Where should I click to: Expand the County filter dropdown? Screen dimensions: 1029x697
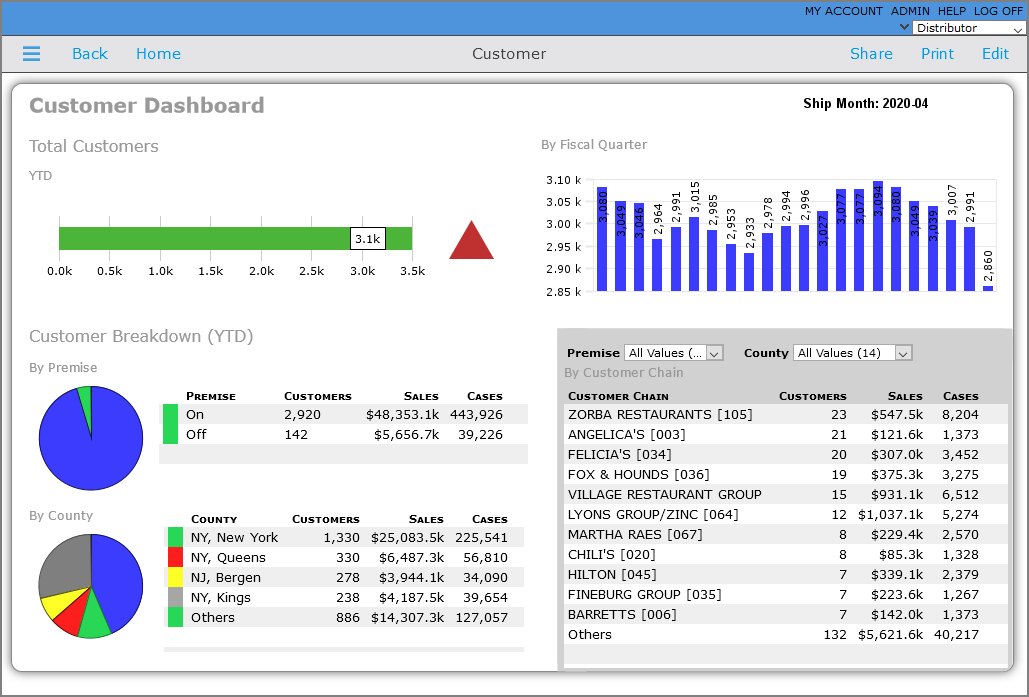852,353
